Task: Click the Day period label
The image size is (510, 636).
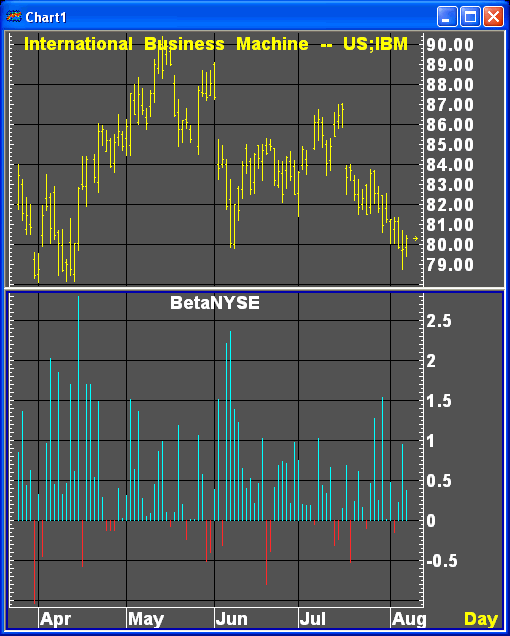Action: pos(481,619)
